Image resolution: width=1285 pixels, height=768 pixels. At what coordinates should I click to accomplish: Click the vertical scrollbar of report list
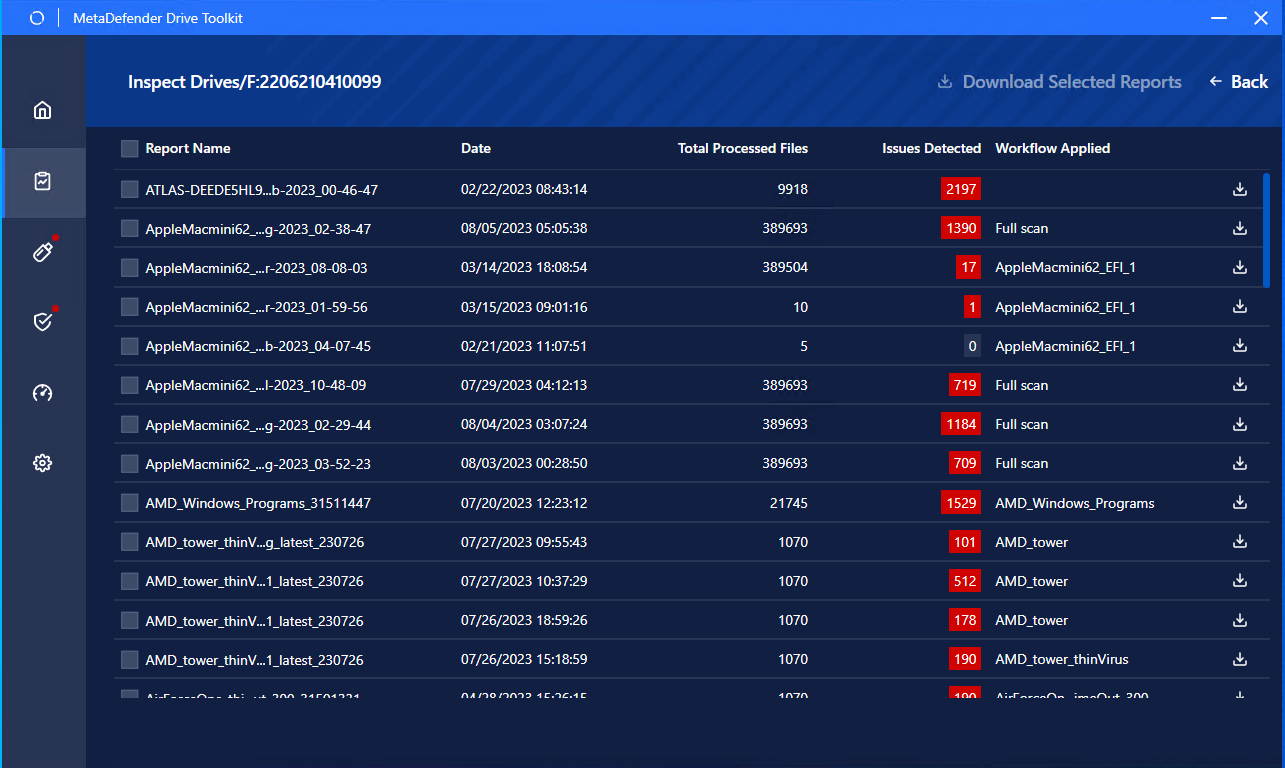(1267, 230)
